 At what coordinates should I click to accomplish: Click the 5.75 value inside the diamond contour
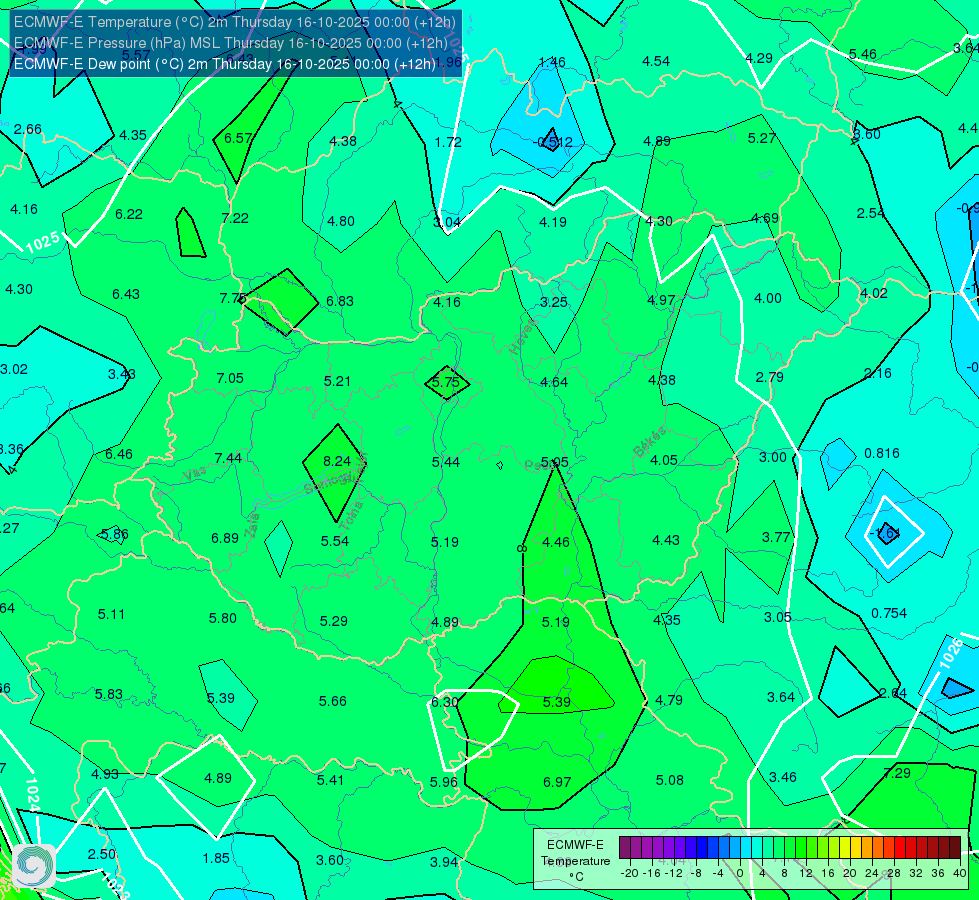coord(446,382)
